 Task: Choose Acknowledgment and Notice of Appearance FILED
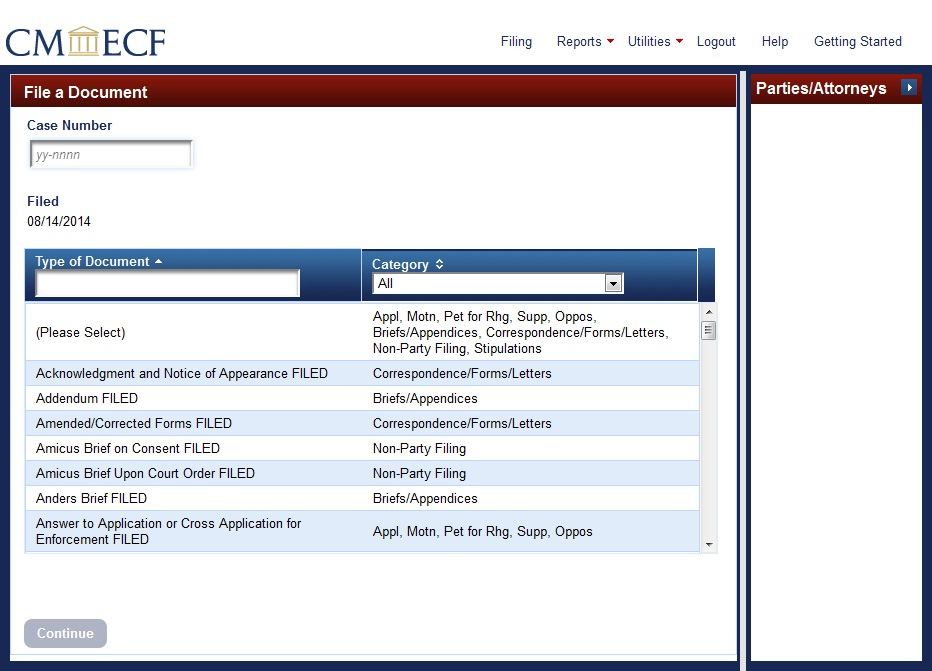pyautogui.click(x=182, y=373)
